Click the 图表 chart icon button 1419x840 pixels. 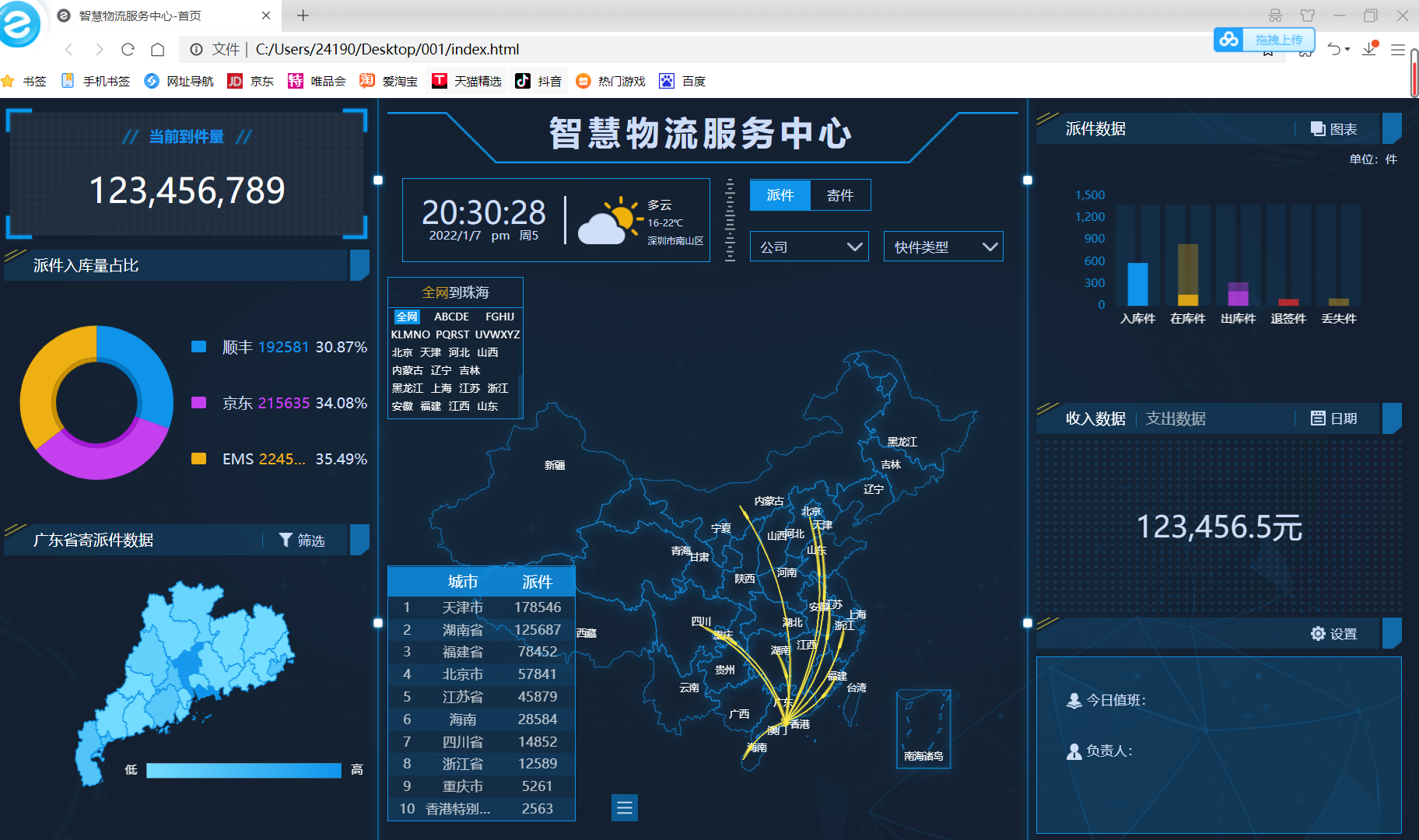1333,129
